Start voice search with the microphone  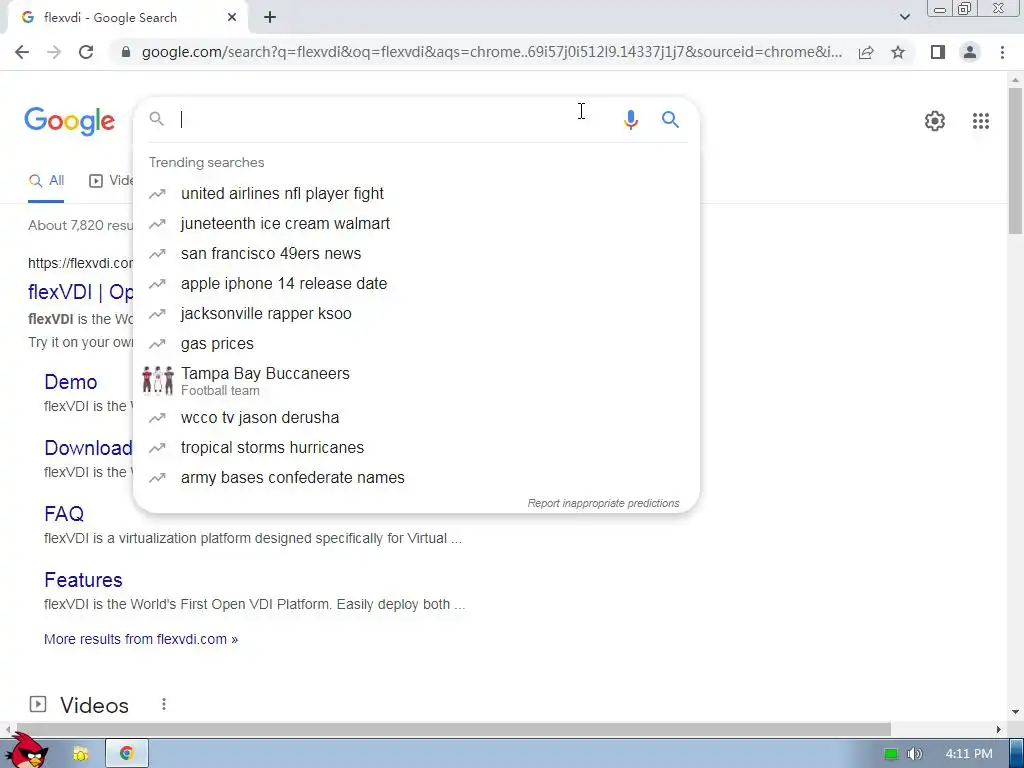(x=630, y=120)
